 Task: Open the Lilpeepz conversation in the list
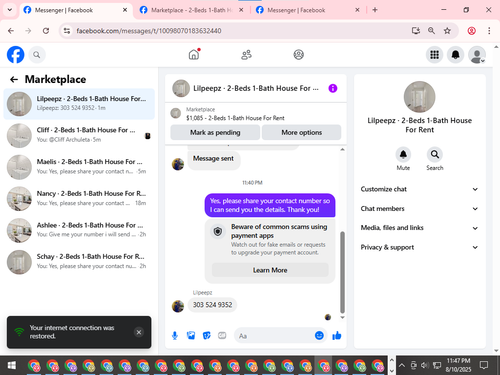[79, 104]
